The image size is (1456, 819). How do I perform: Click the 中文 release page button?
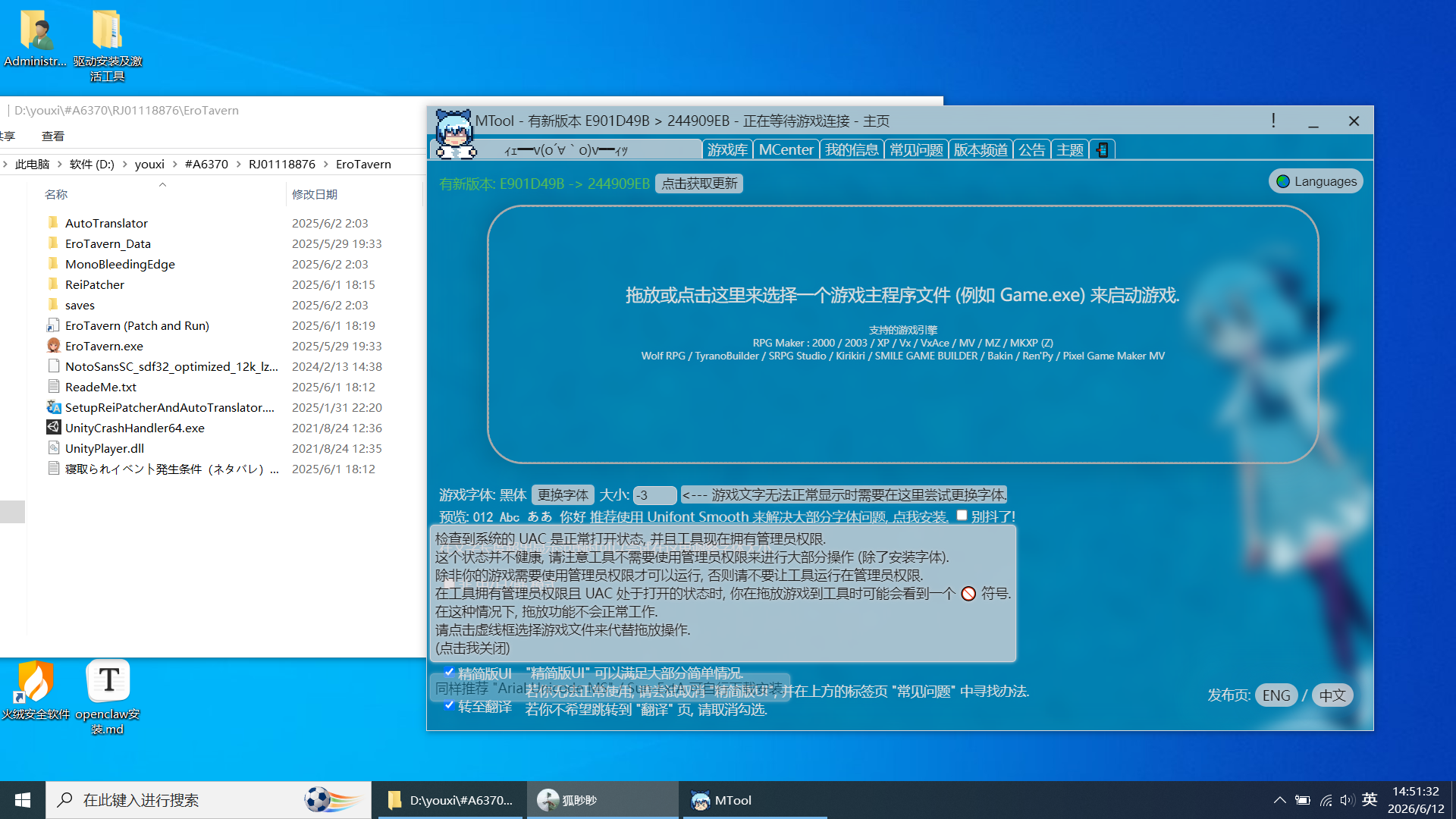(1332, 695)
